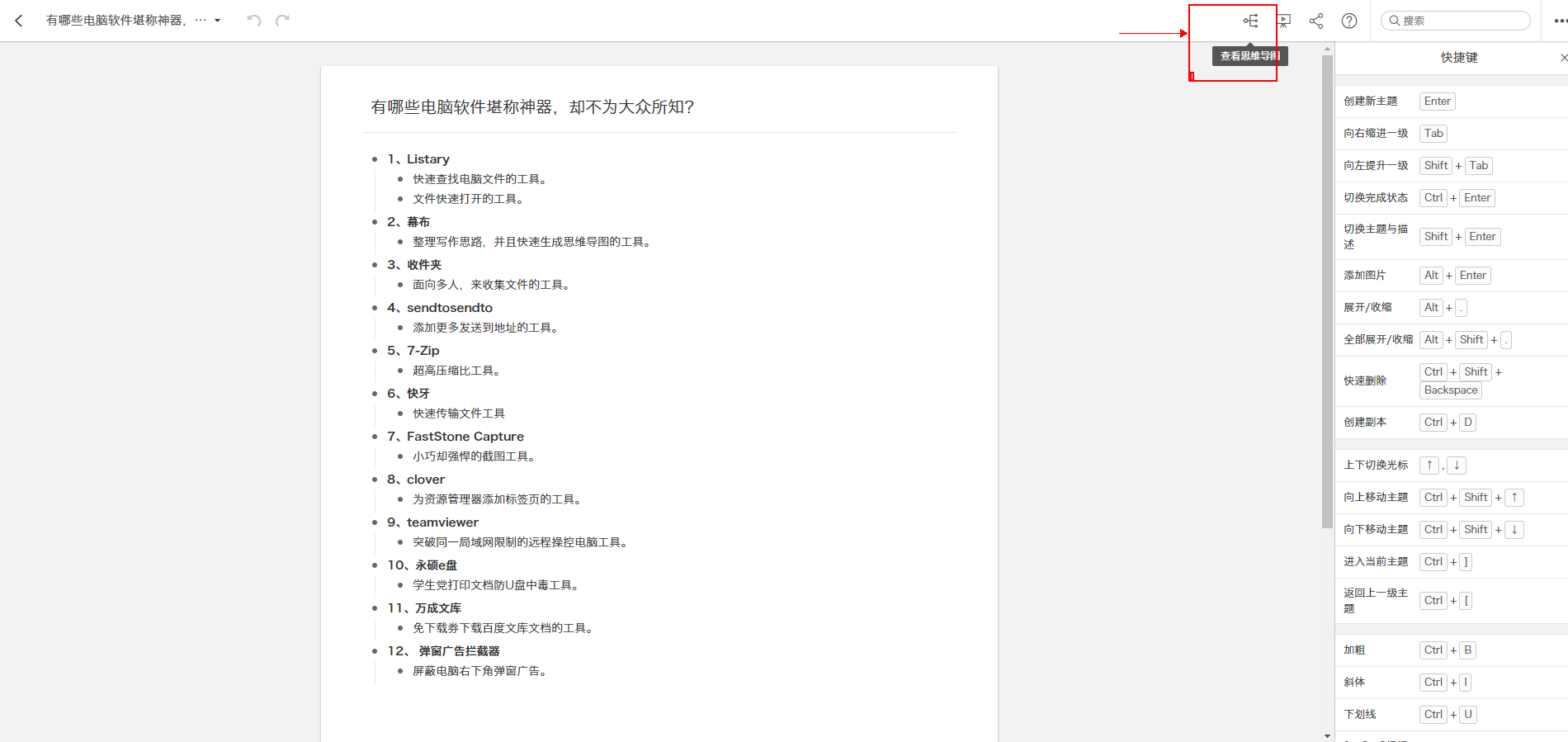Select the '1、Listary' topic
The height and width of the screenshot is (742, 1568).
point(418,159)
